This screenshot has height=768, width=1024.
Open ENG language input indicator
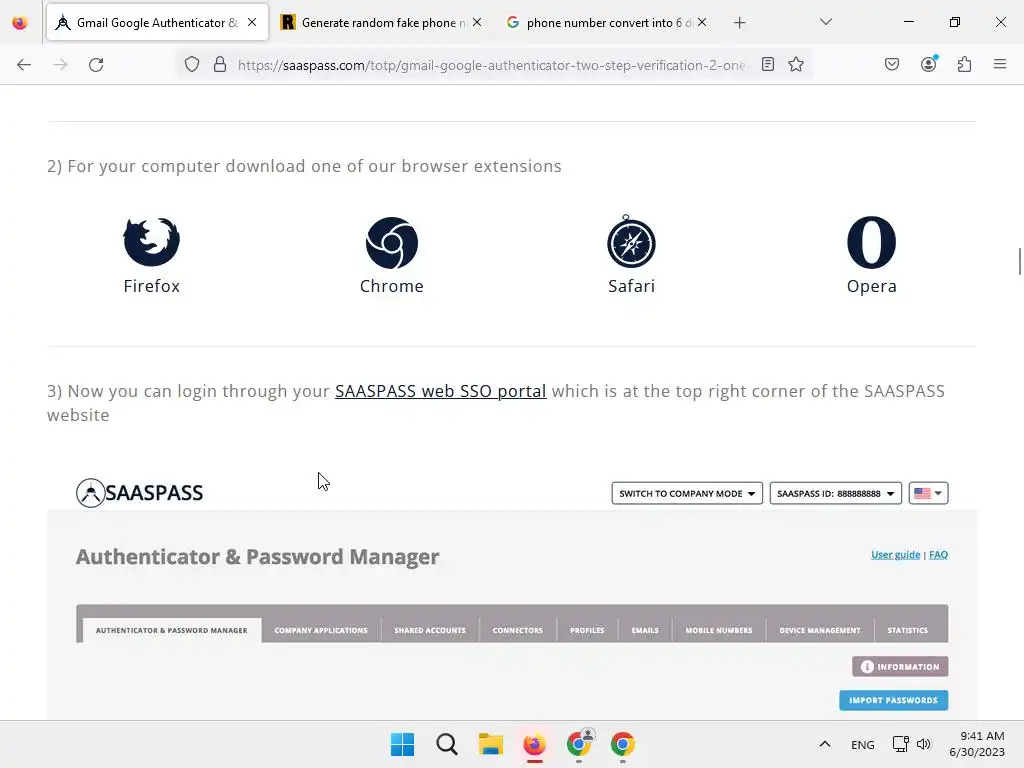click(863, 744)
